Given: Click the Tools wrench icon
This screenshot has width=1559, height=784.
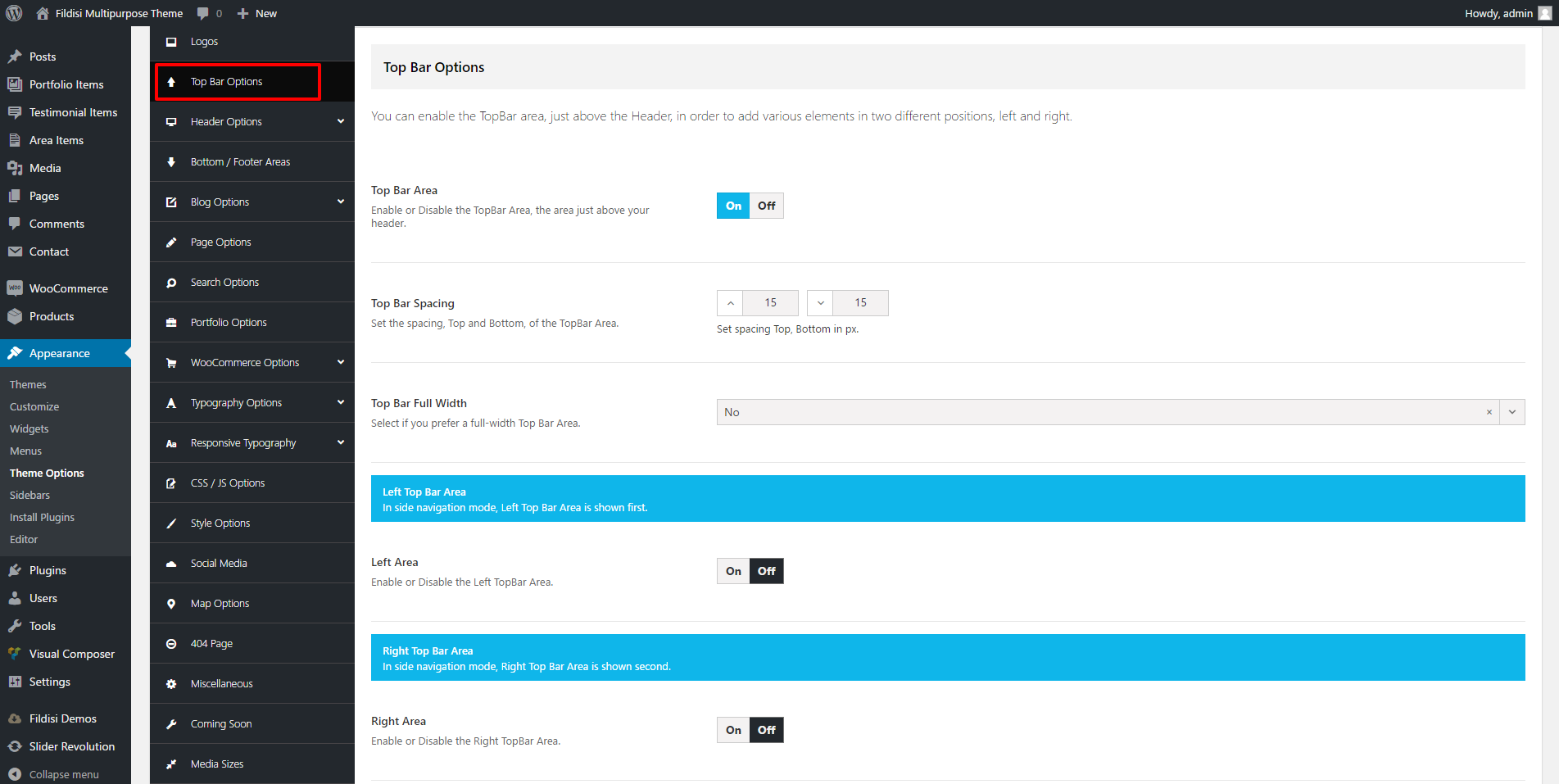Looking at the screenshot, I should pos(15,626).
